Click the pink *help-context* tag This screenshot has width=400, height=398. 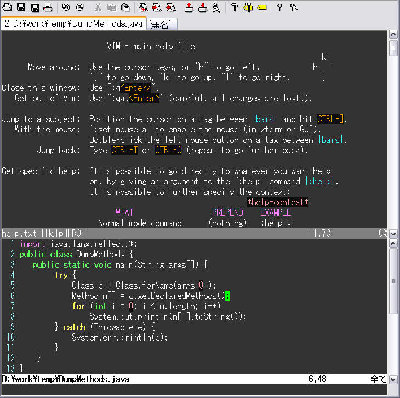pos(278,202)
